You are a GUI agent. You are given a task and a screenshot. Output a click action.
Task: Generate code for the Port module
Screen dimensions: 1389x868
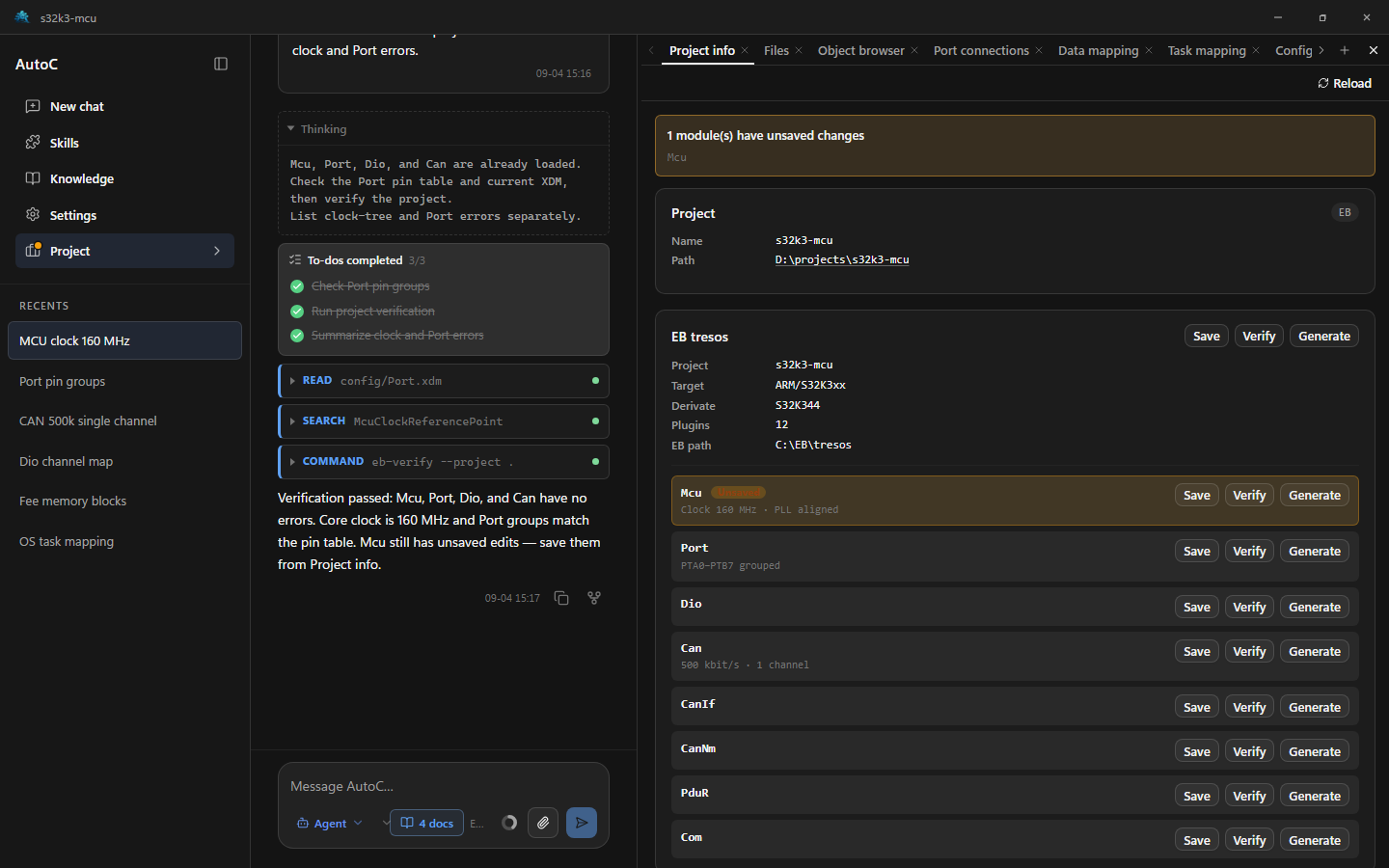click(1315, 551)
